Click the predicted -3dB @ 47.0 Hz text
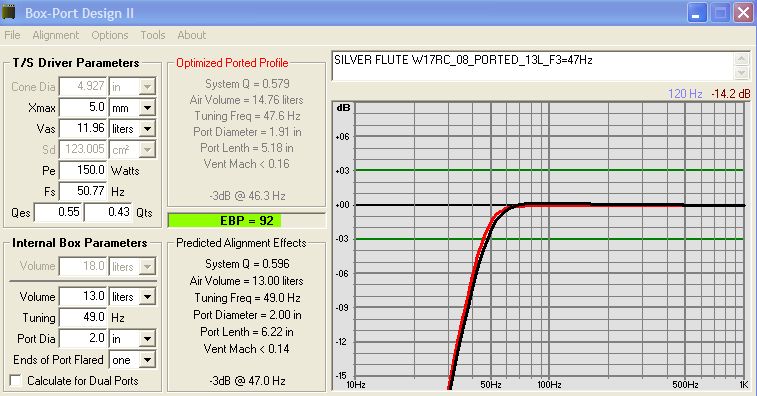 pyautogui.click(x=247, y=381)
